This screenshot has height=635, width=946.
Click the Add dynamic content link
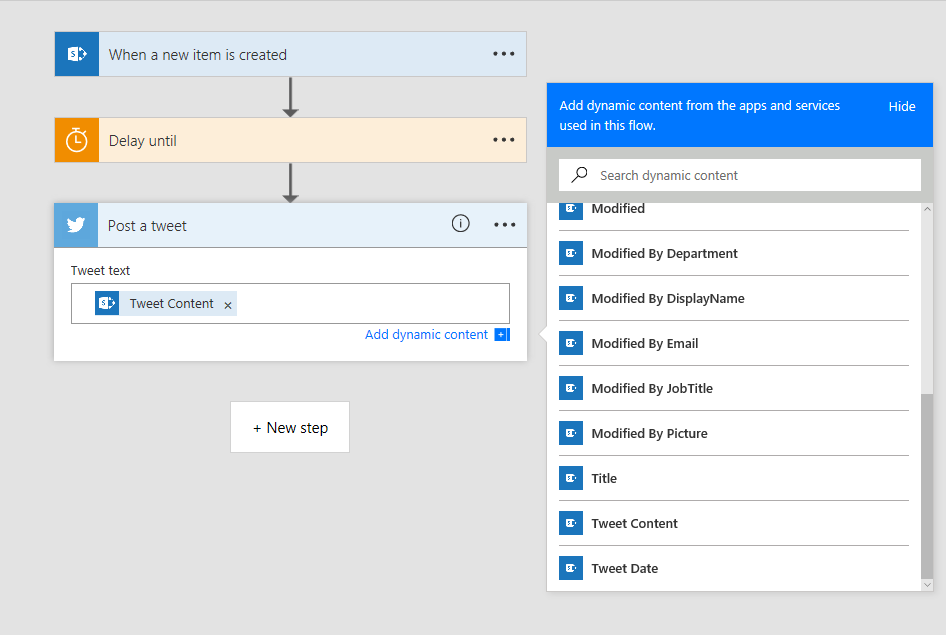click(x=426, y=335)
